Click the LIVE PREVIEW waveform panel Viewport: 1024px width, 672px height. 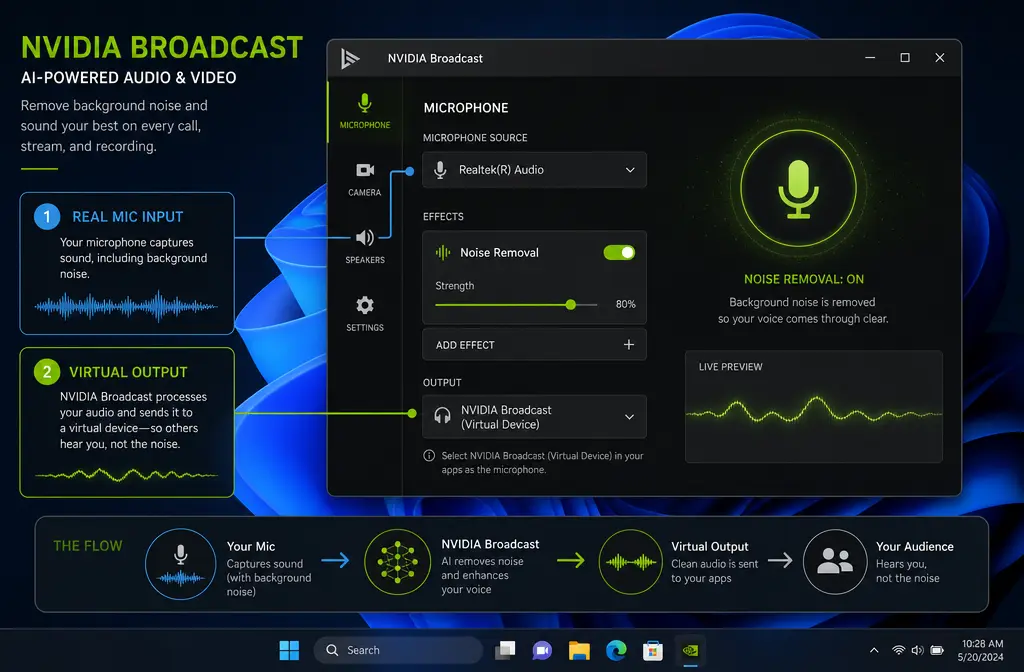pos(814,407)
